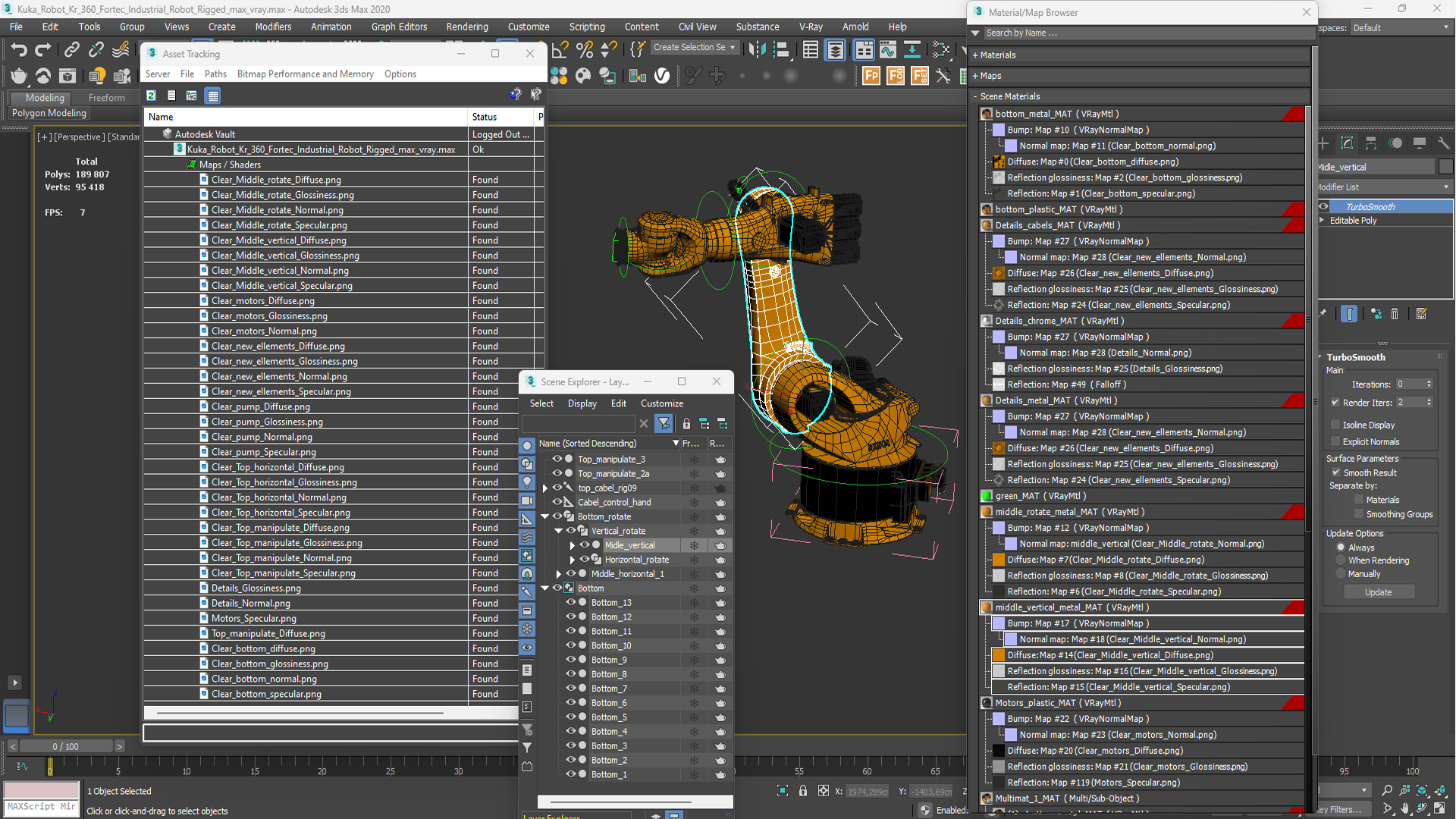Toggle Display Lights filter in Scene Explorer

(x=527, y=482)
